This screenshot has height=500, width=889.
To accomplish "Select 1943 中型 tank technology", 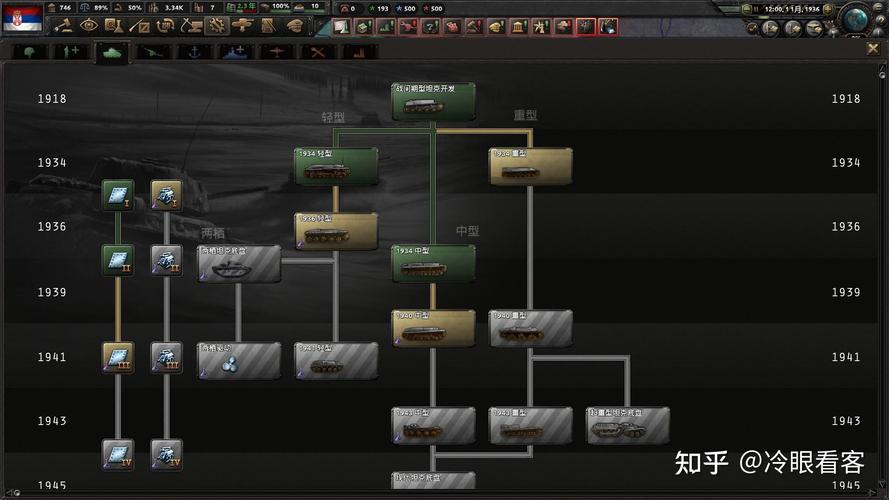I will pos(433,425).
